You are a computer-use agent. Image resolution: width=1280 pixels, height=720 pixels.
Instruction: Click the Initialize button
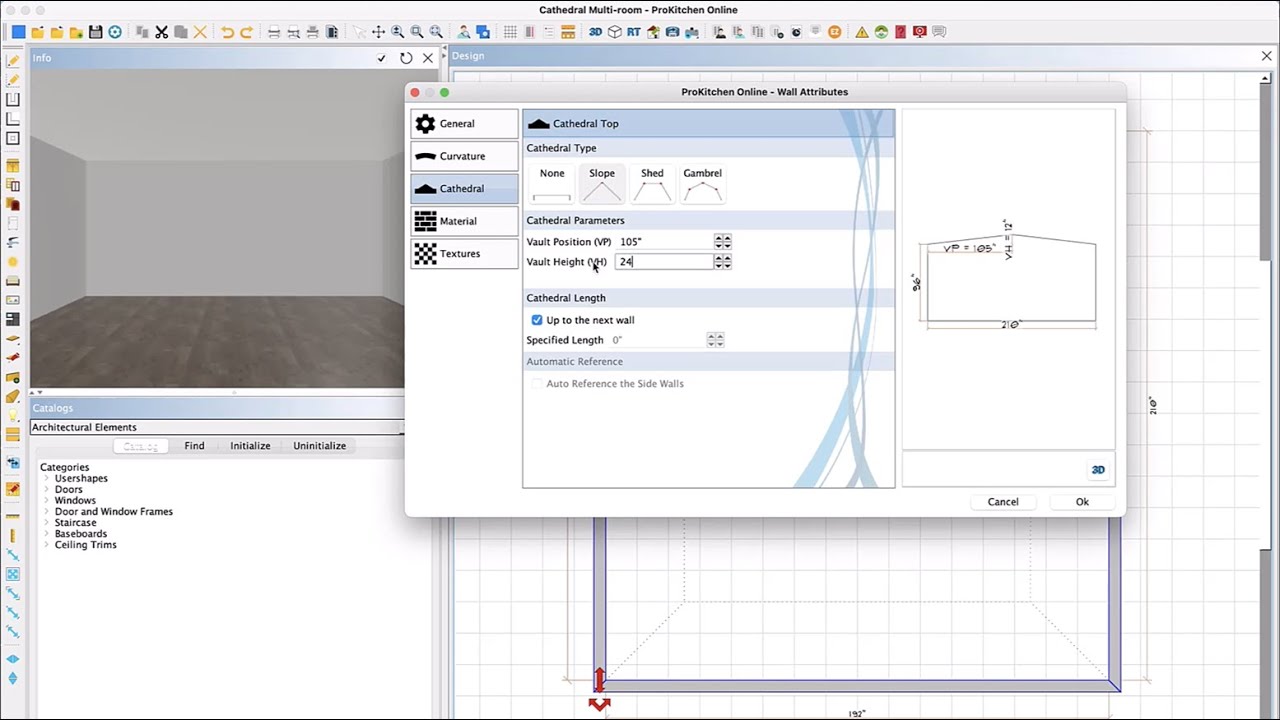[250, 446]
